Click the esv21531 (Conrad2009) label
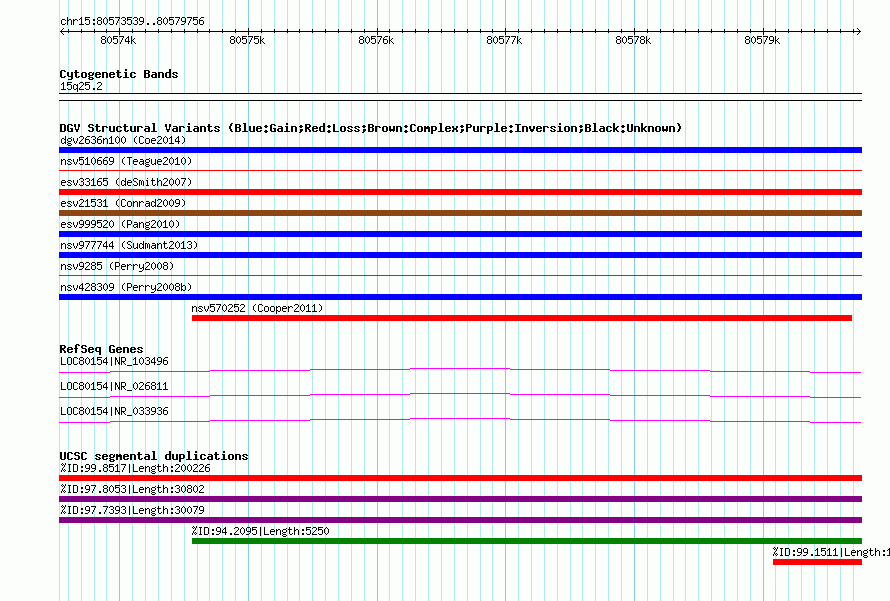The width and height of the screenshot is (890, 601). 123,203
